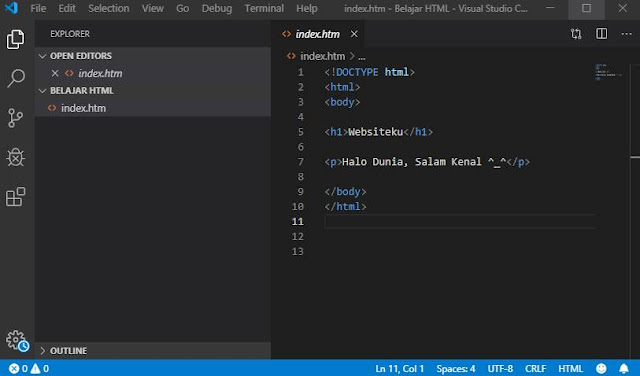640x376 pixels.
Task: Click the Websiteku heading text
Action: pos(376,132)
